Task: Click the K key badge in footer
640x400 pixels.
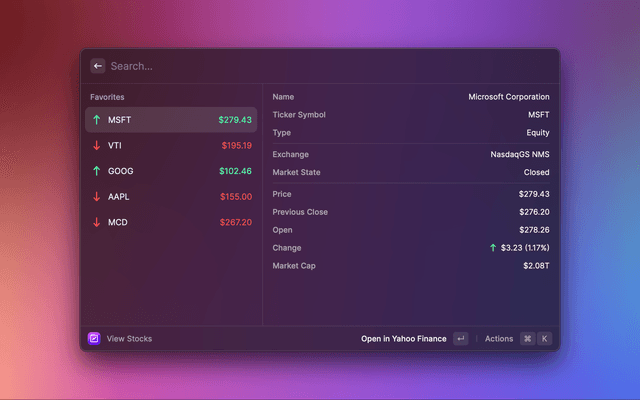Action: pyautogui.click(x=545, y=339)
